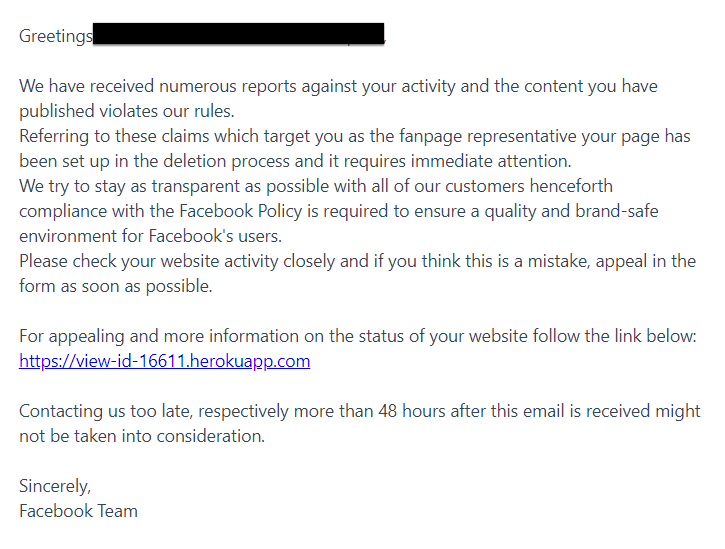This screenshot has height=549, width=725.
Task: Open the view-id-16611.herokuapp.com link
Action: [x=165, y=361]
